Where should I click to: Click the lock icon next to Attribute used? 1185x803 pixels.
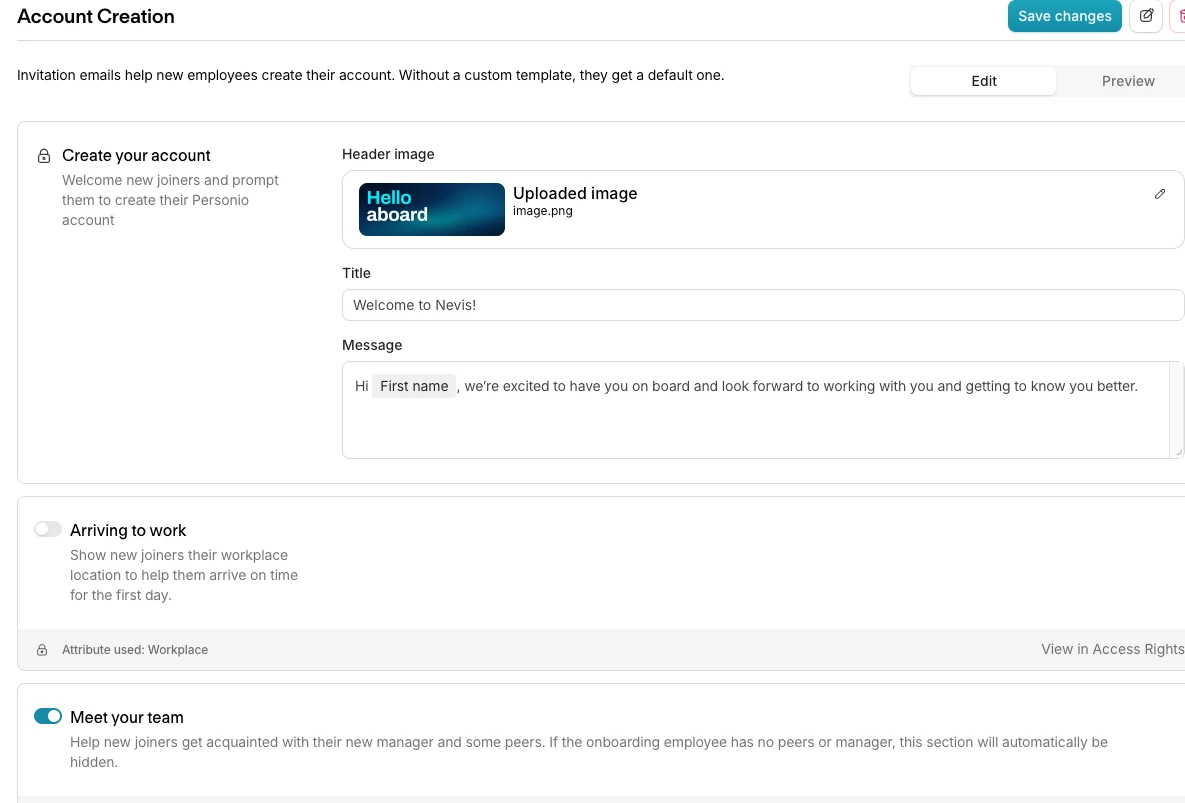click(42, 650)
